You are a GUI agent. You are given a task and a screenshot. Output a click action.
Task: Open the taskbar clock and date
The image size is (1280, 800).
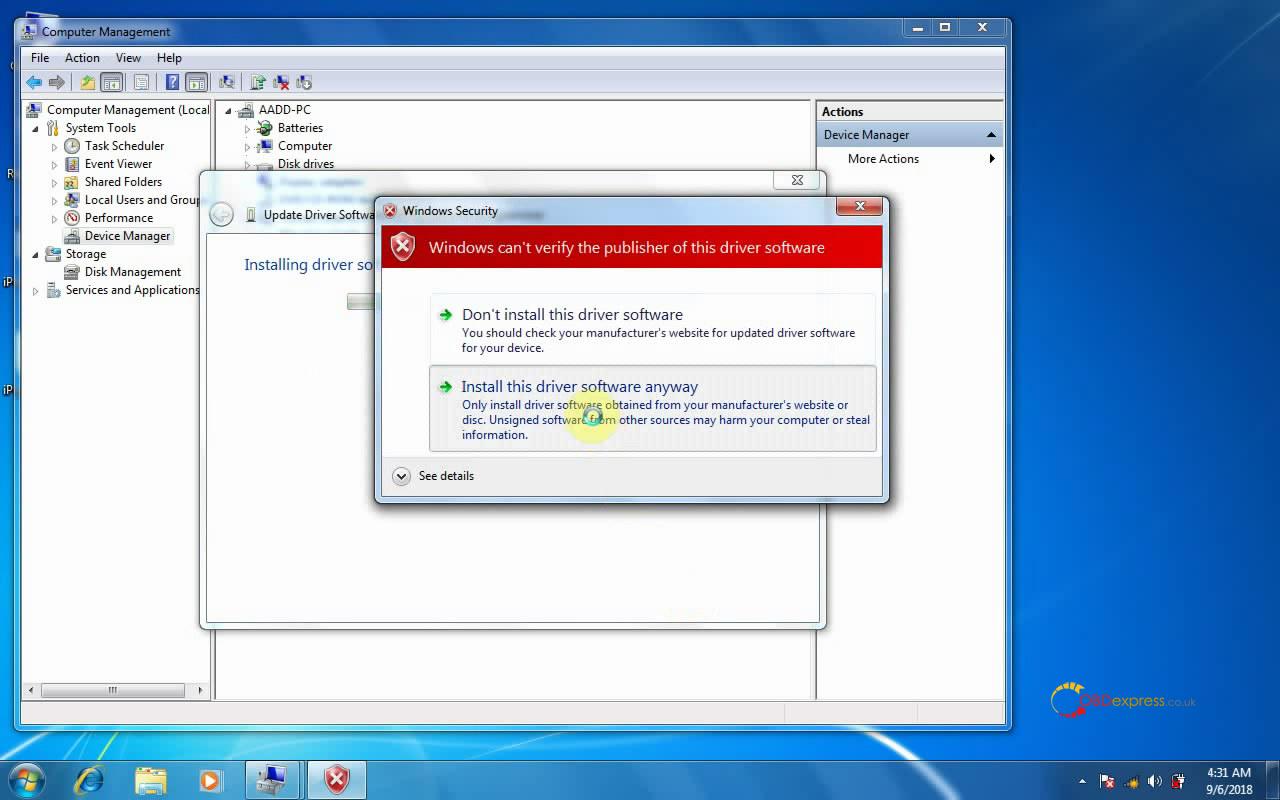point(1229,781)
